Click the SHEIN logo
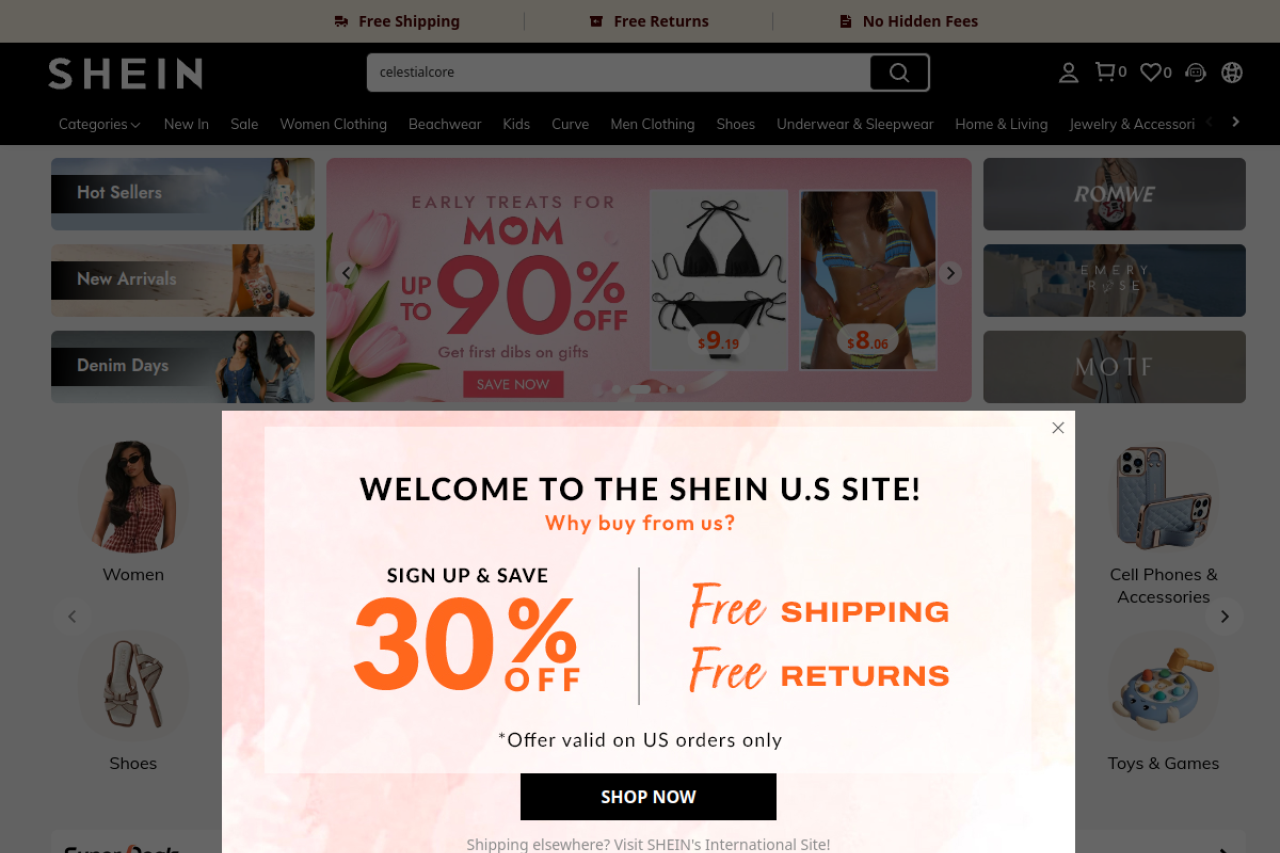Image resolution: width=1280 pixels, height=853 pixels. [x=125, y=73]
